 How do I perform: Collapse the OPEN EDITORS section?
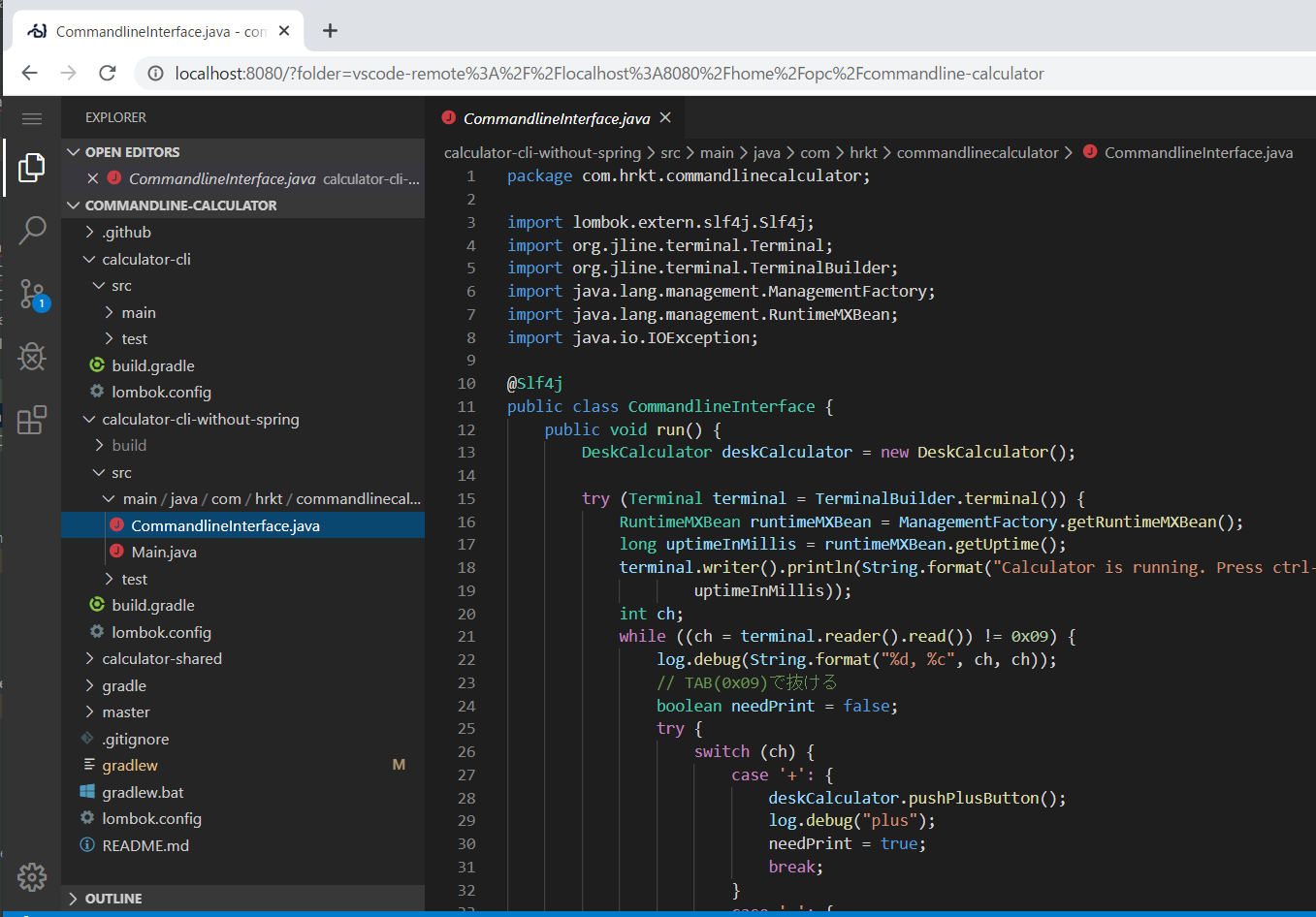pos(132,152)
